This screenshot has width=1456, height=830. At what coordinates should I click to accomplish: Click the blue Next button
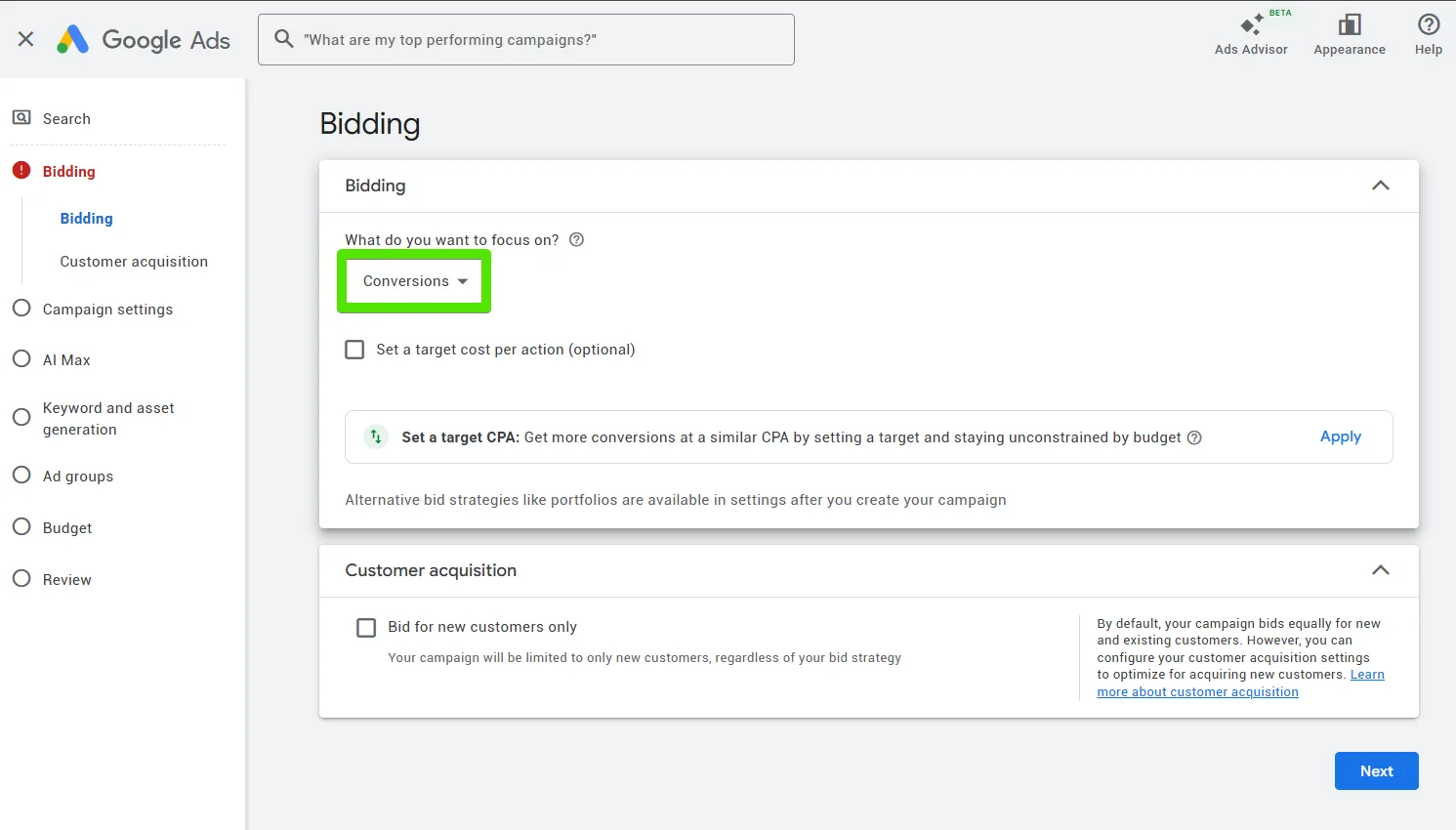(x=1377, y=771)
